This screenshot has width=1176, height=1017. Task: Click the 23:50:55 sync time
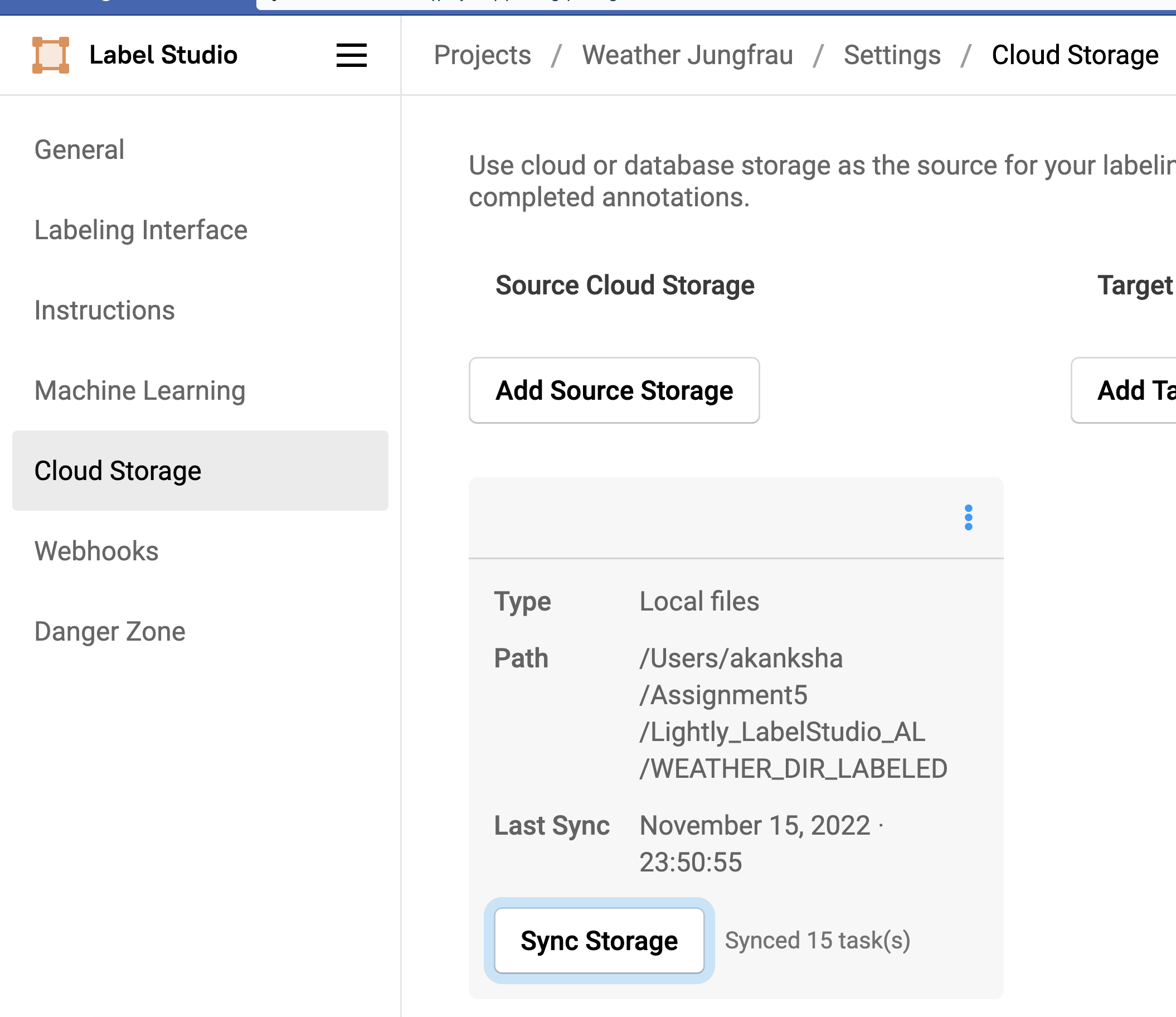(x=691, y=862)
